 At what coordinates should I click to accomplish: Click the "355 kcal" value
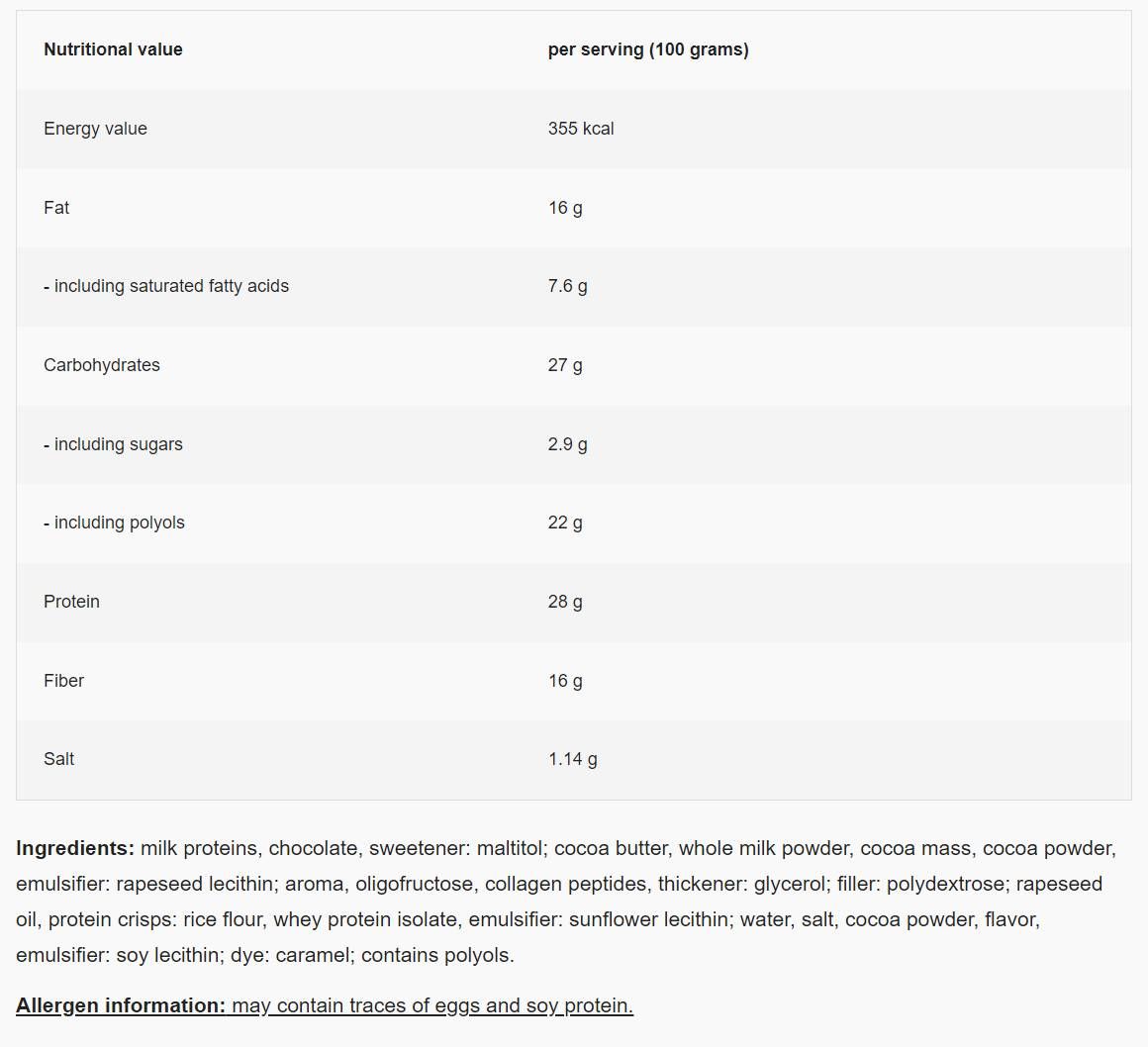point(581,129)
